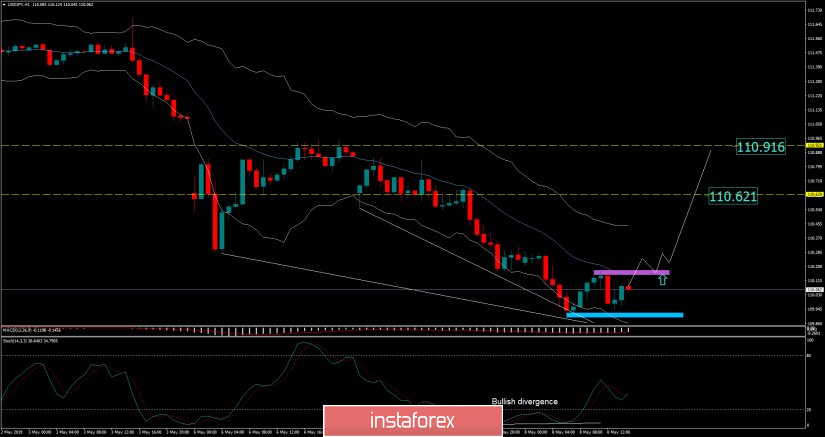825x437 pixels.
Task: Click the current price marker 110.062 on axis
Action: [814, 289]
